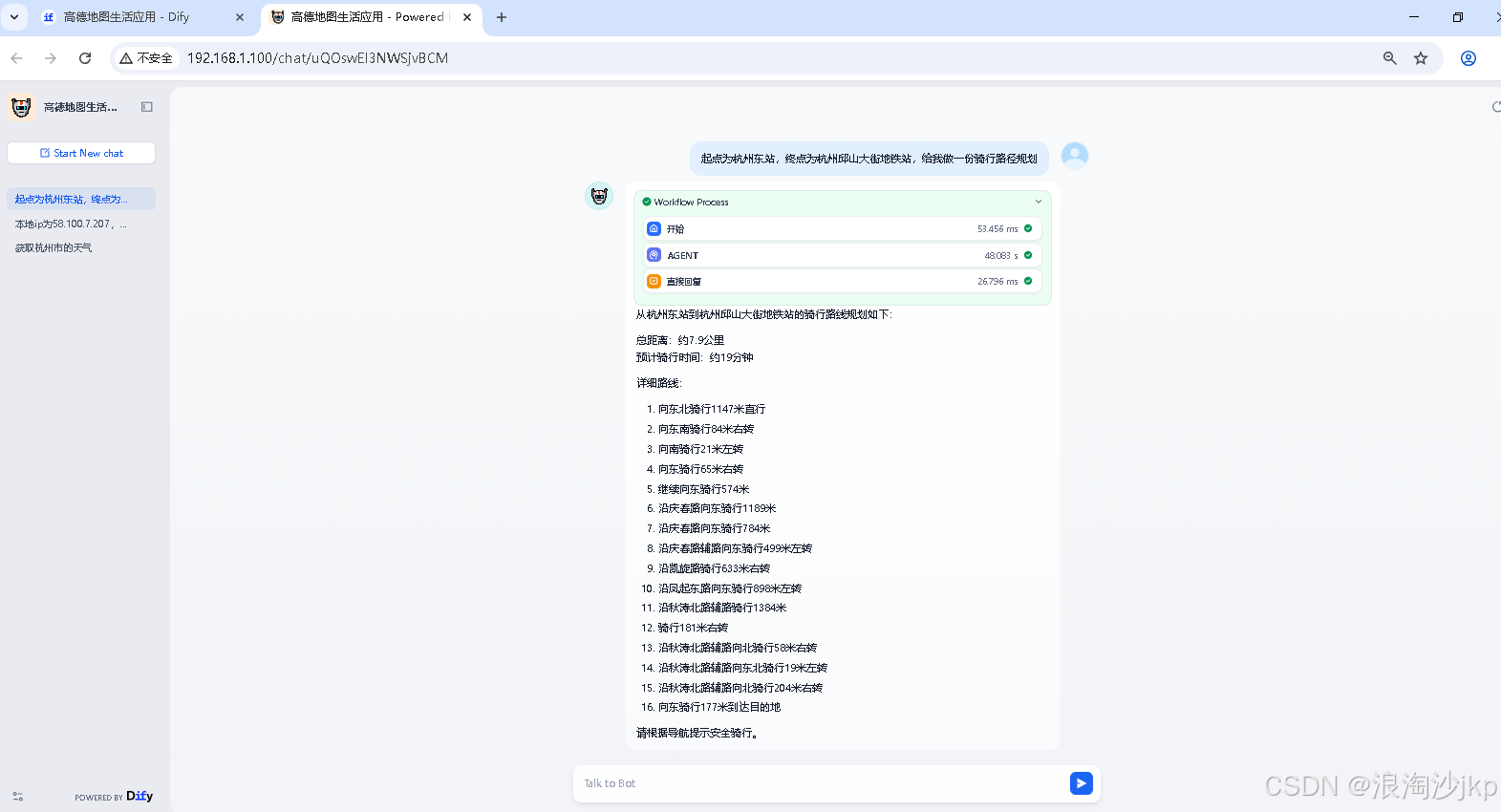Screen dimensions: 1501x812
Task: Open the browser profile icon
Action: point(1469,58)
